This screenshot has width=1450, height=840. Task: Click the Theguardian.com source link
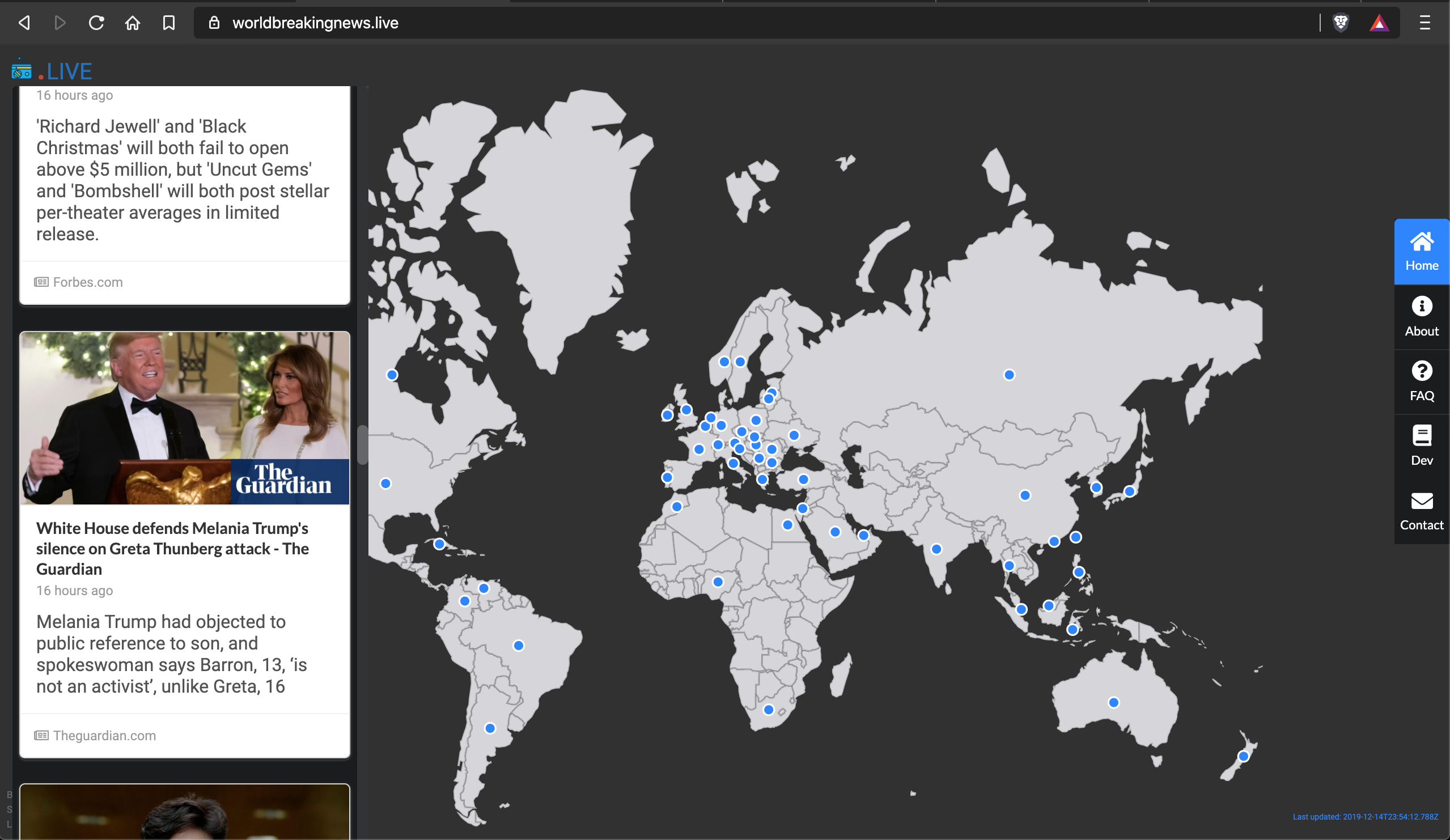(x=104, y=735)
